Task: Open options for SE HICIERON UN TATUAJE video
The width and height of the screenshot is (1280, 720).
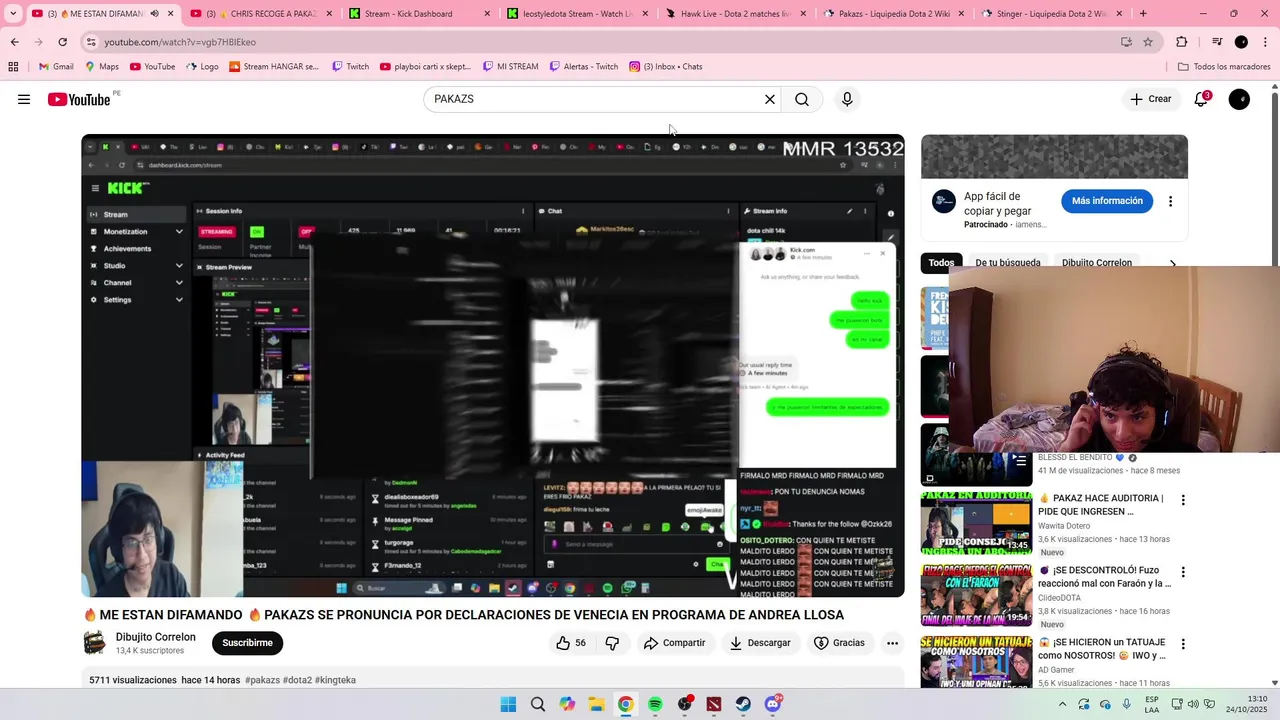Action: click(x=1183, y=644)
